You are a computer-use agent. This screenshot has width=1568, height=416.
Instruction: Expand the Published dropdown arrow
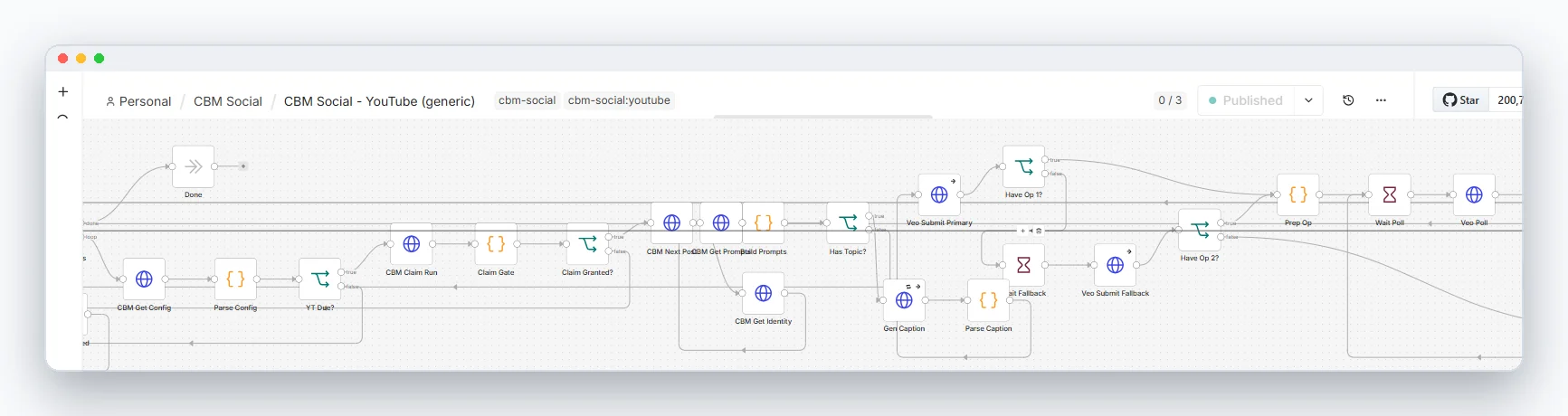tap(1308, 100)
